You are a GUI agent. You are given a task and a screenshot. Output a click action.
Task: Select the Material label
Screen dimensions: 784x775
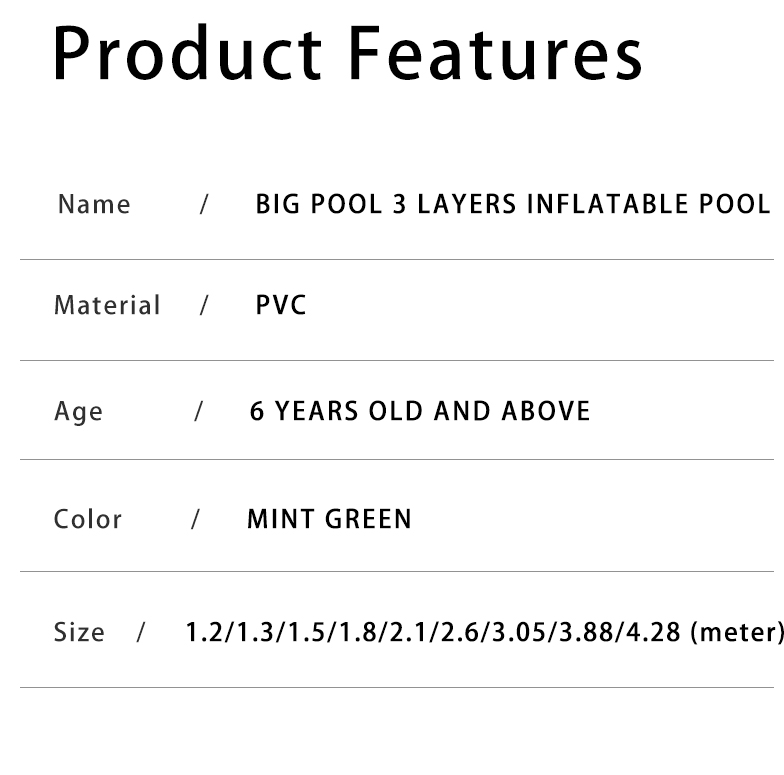point(107,305)
